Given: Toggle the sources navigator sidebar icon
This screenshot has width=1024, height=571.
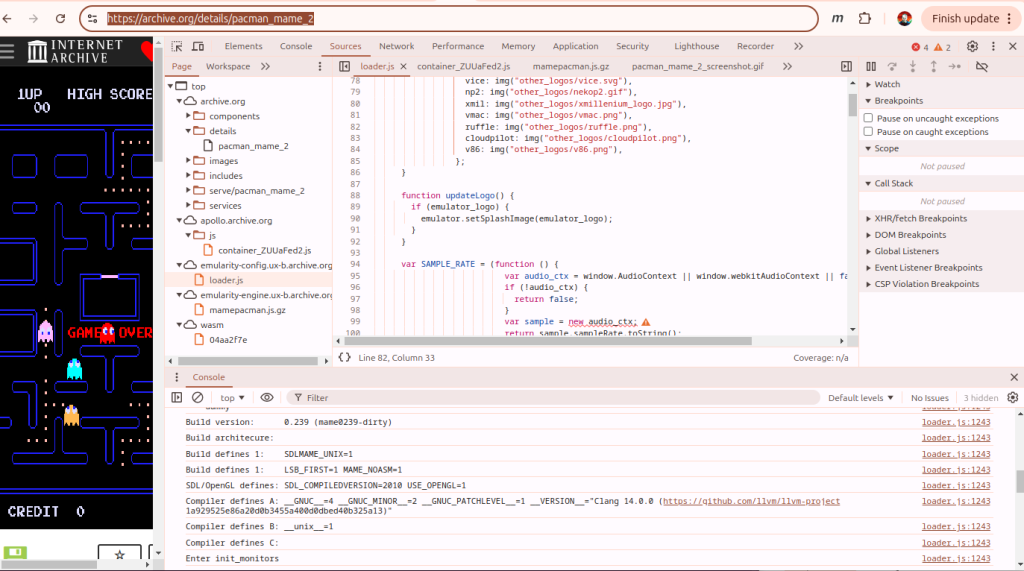Looking at the screenshot, I should (344, 66).
